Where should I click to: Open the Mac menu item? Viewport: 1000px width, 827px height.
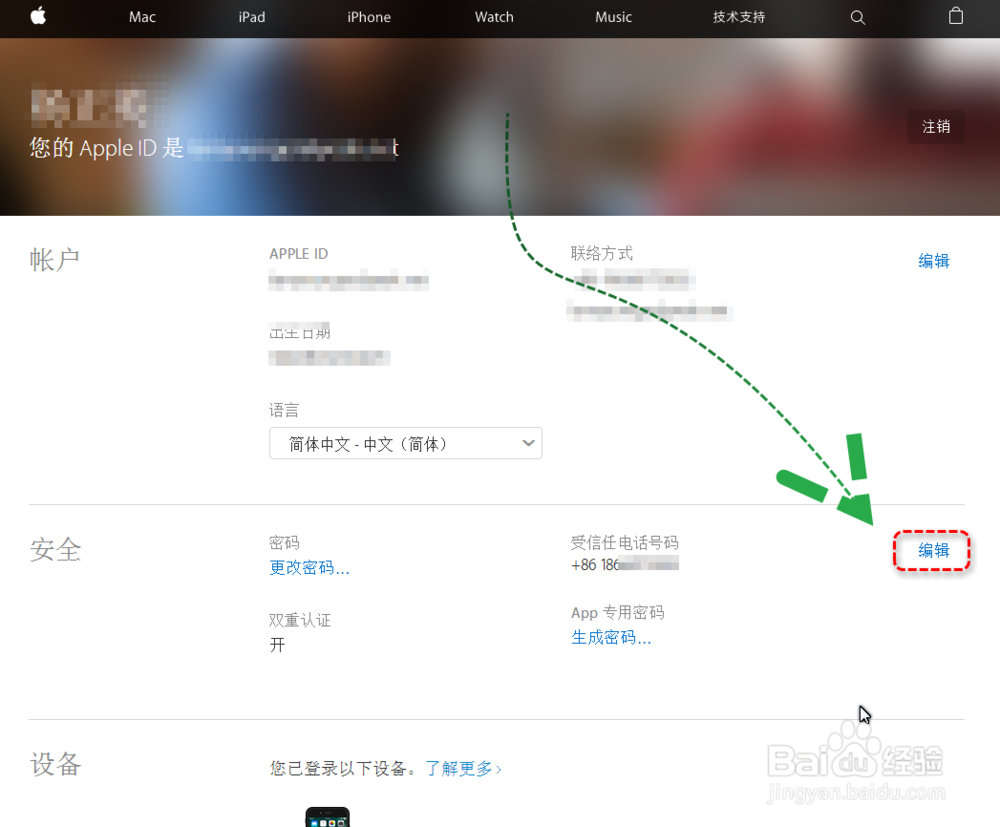point(142,17)
